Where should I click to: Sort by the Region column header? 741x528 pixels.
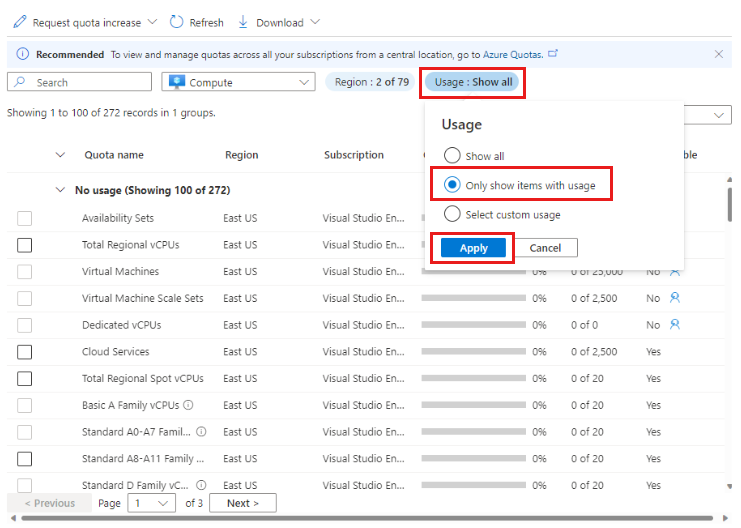click(241, 155)
